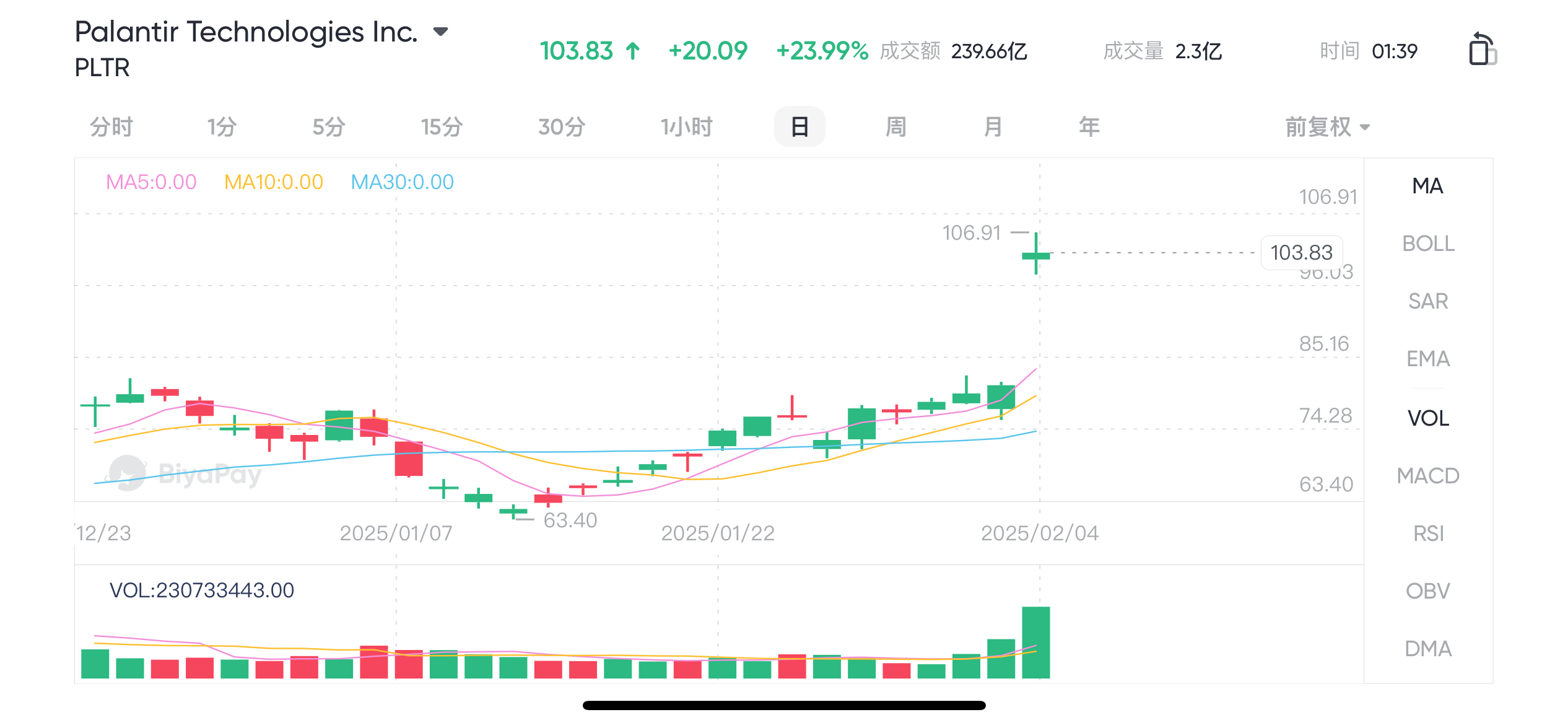Show the MACD sub-chart indicator
The height and width of the screenshot is (725, 1568).
1428,476
